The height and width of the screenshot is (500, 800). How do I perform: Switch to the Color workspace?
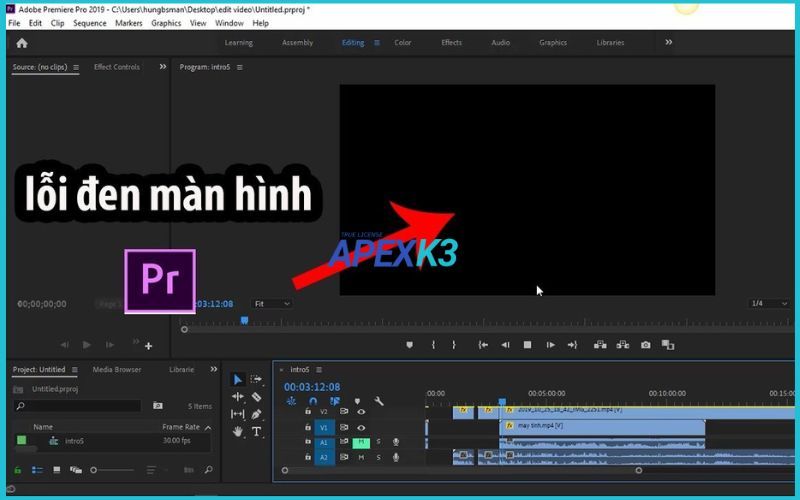click(403, 42)
